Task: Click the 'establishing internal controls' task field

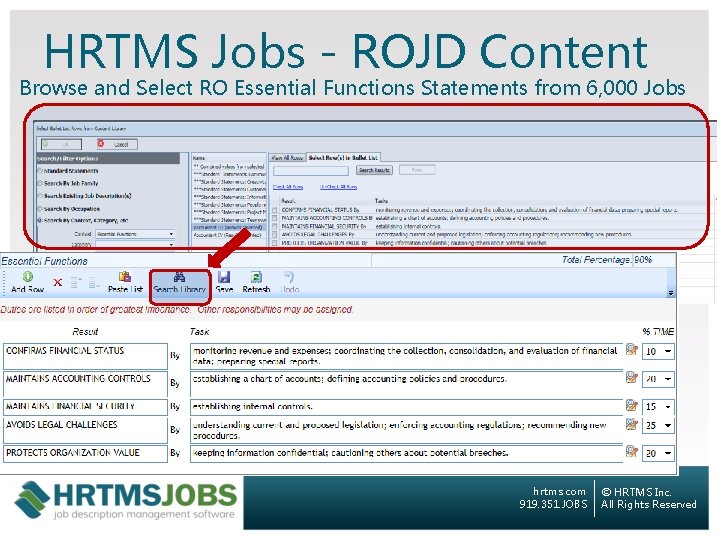Action: [x=406, y=407]
